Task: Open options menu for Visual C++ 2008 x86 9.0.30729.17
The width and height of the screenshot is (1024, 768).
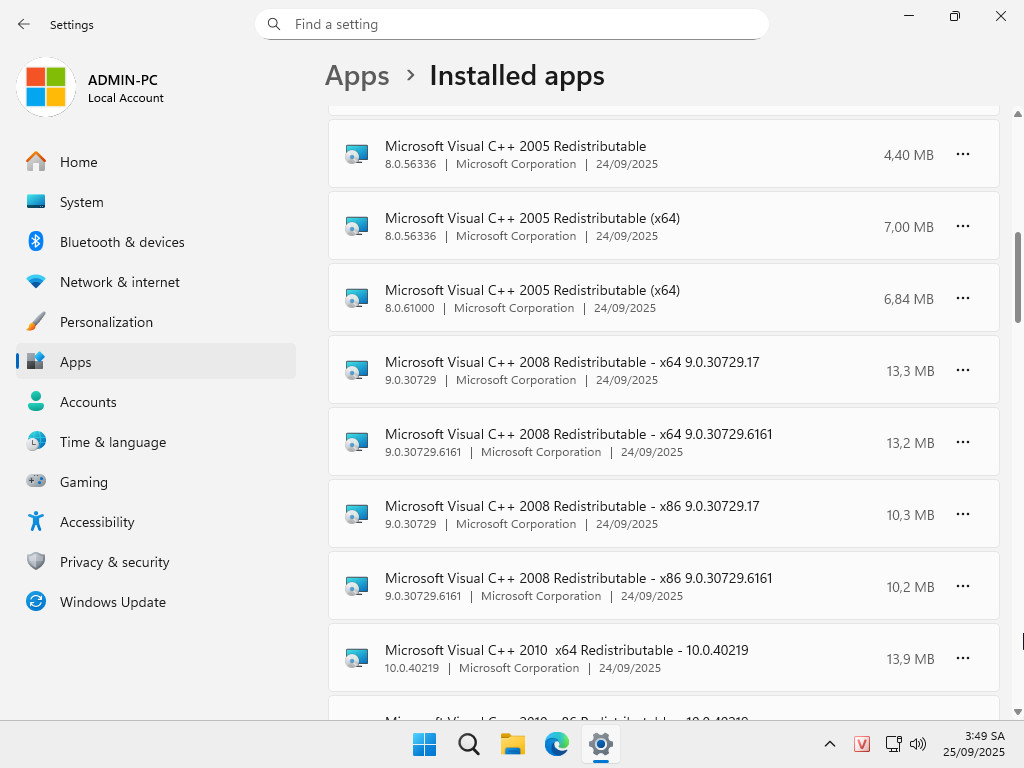Action: click(962, 515)
